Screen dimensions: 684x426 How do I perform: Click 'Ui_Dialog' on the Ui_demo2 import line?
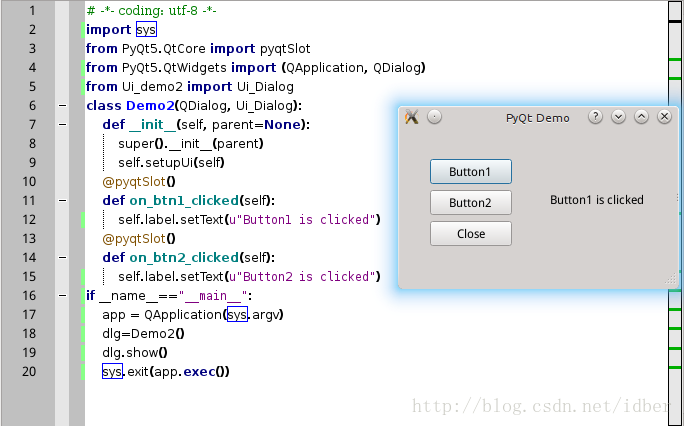(265, 87)
